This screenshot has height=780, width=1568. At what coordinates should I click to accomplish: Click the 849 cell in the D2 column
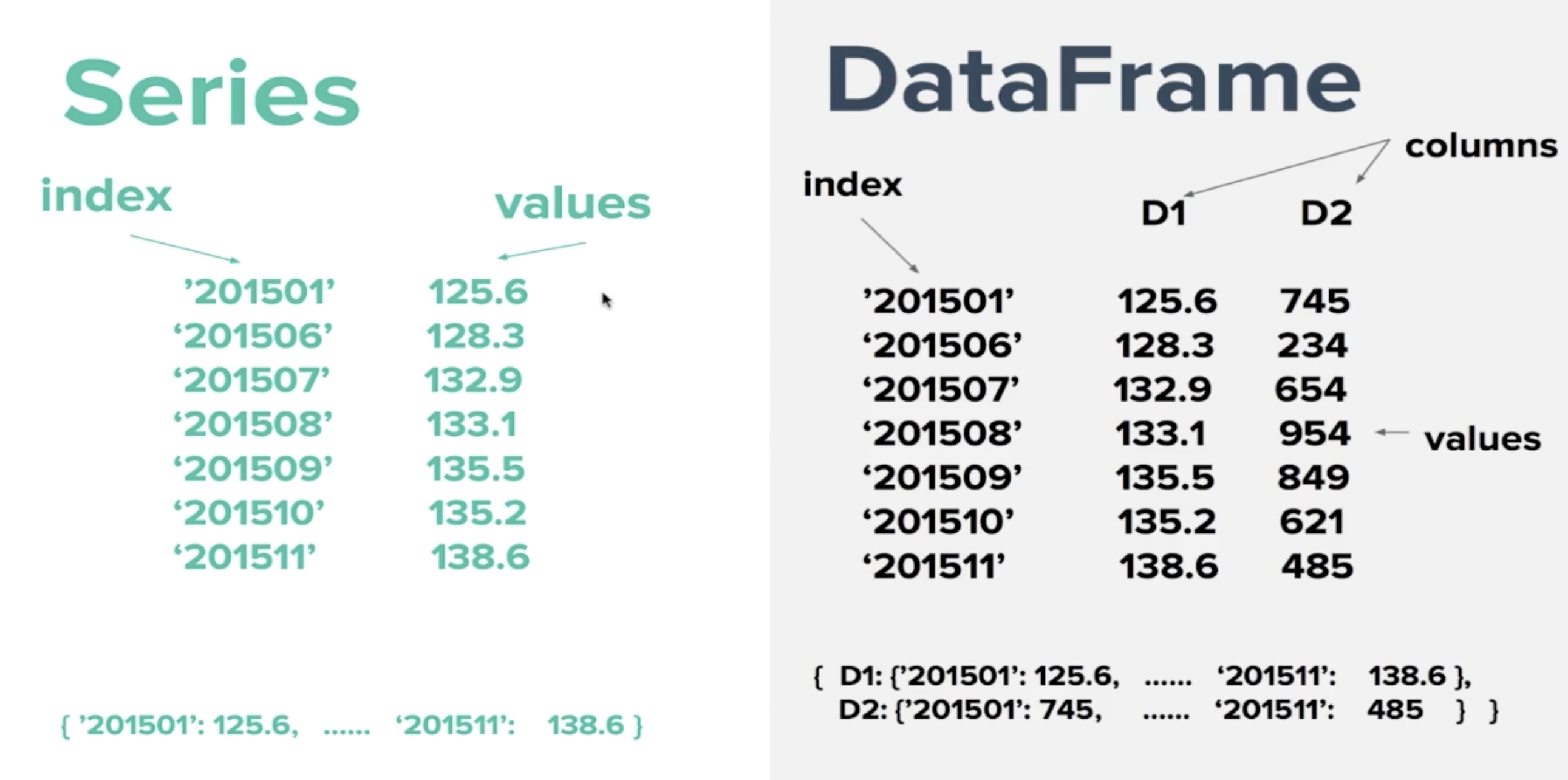click(x=1313, y=477)
